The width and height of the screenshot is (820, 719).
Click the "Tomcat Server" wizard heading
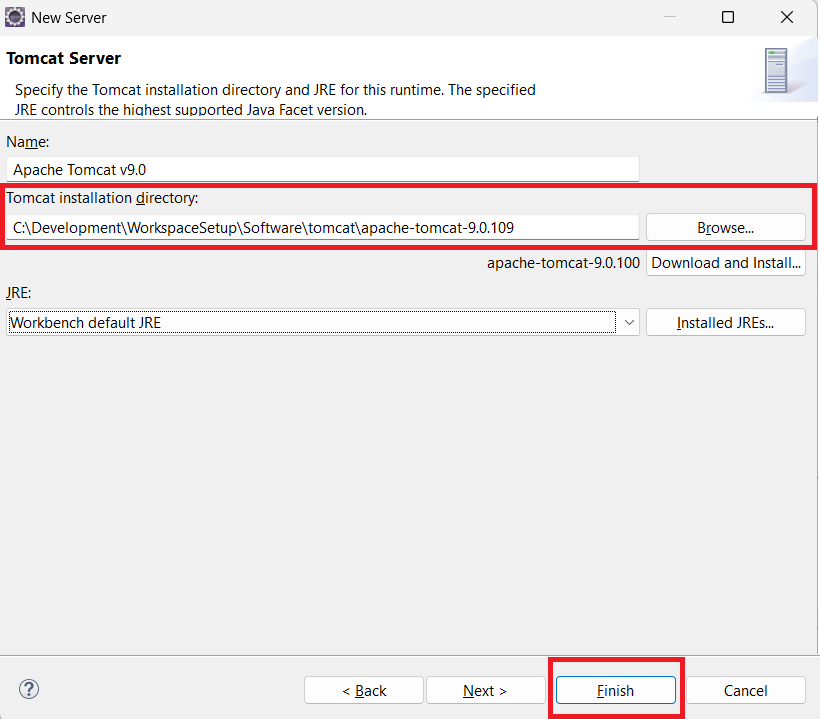point(64,58)
